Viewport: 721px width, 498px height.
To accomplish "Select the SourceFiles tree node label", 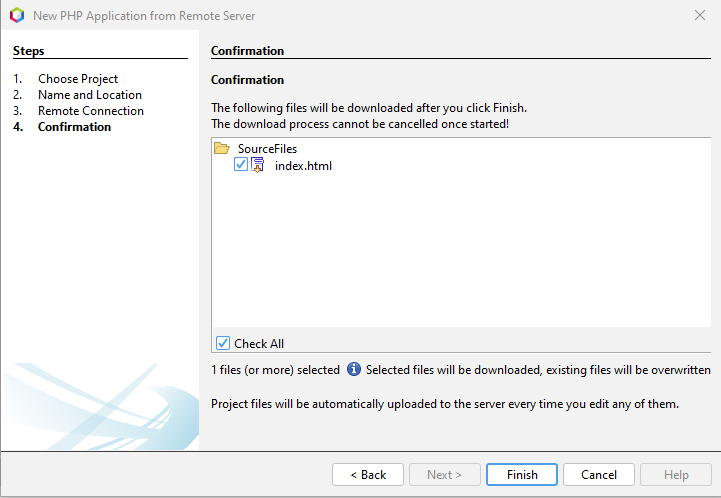I will (x=267, y=149).
